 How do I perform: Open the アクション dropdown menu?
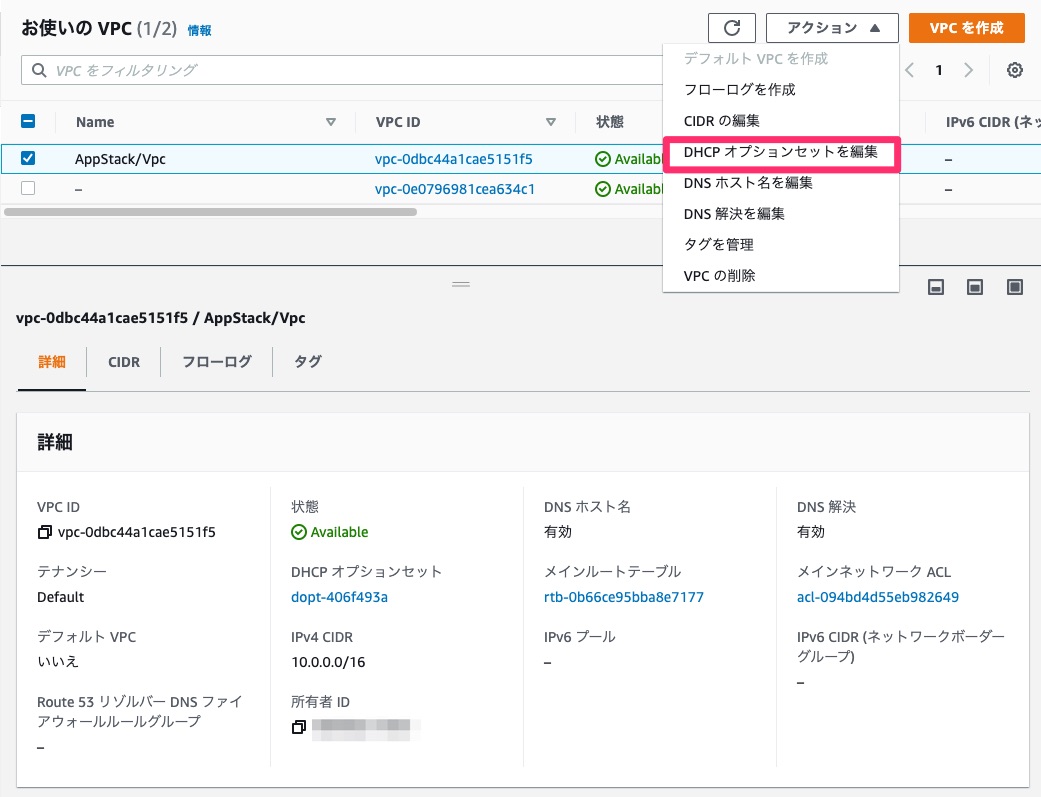pyautogui.click(x=831, y=27)
